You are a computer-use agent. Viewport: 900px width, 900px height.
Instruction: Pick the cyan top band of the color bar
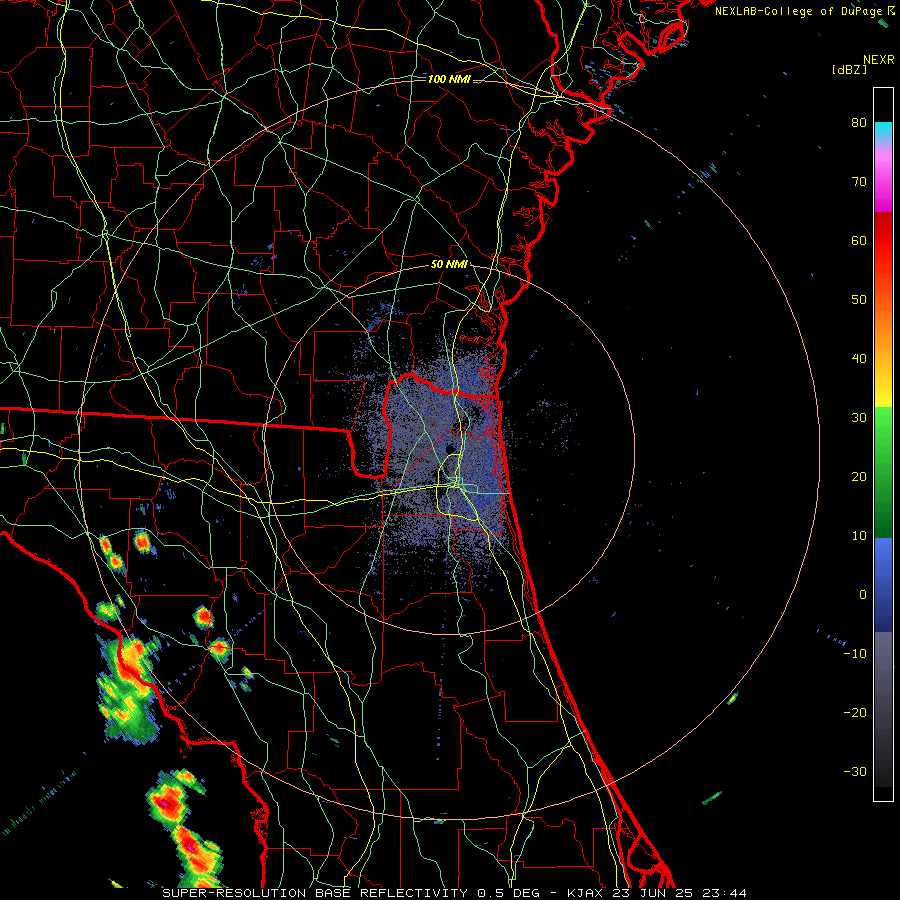(883, 132)
